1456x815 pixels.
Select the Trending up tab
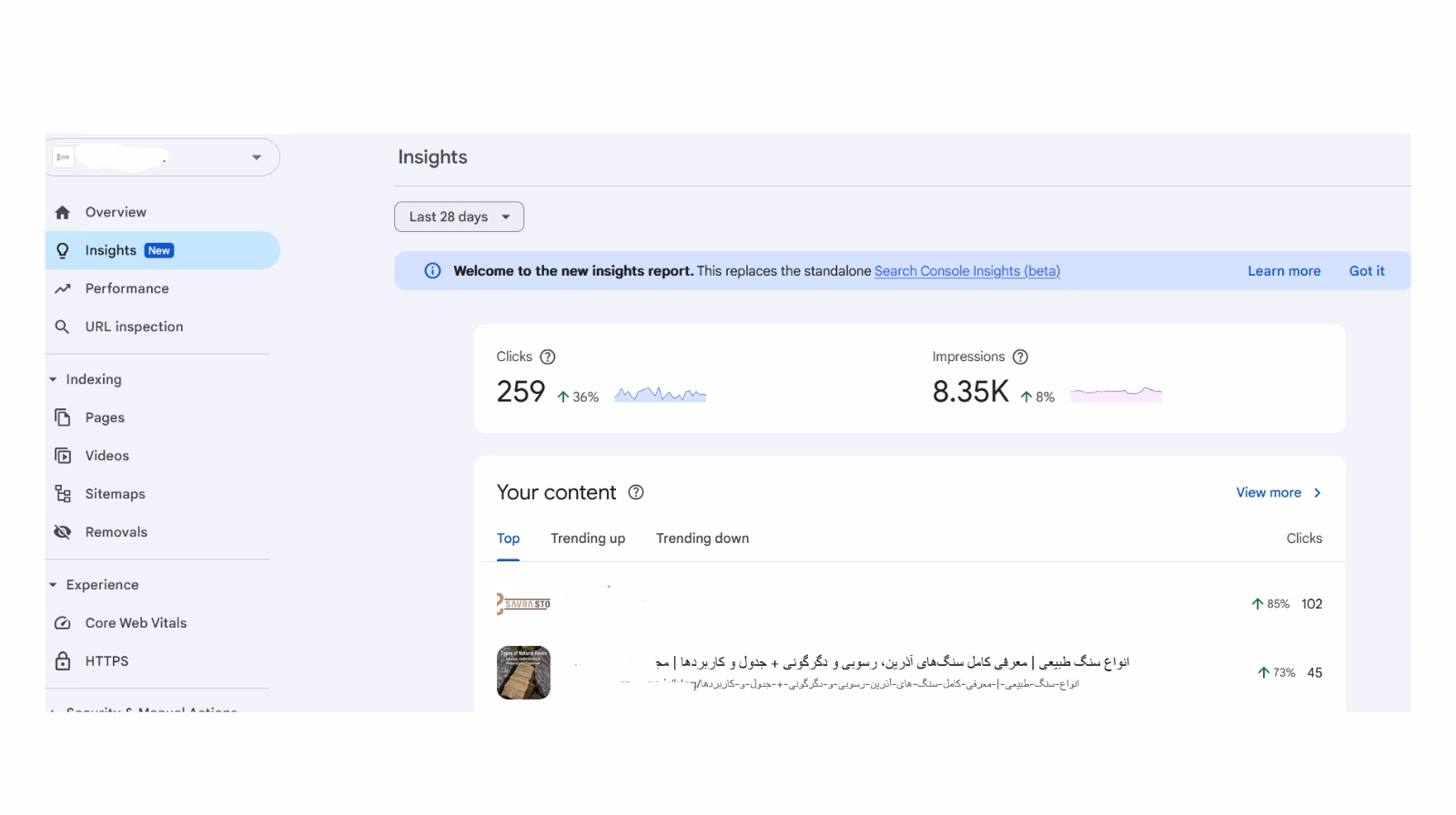tap(587, 538)
